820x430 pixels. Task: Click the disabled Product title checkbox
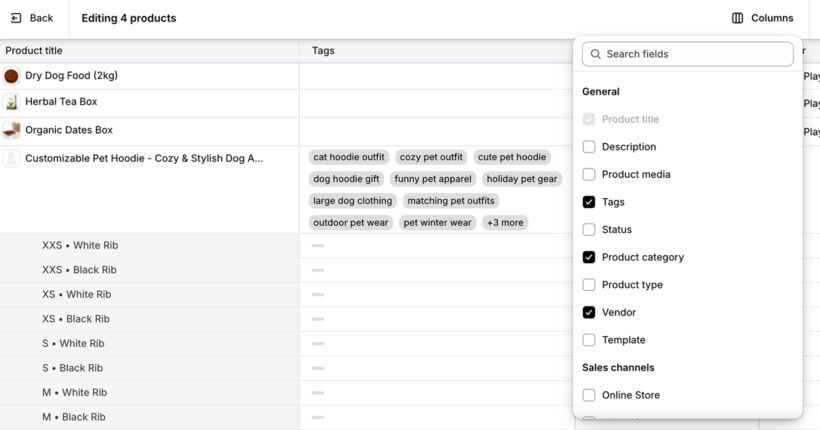589,119
